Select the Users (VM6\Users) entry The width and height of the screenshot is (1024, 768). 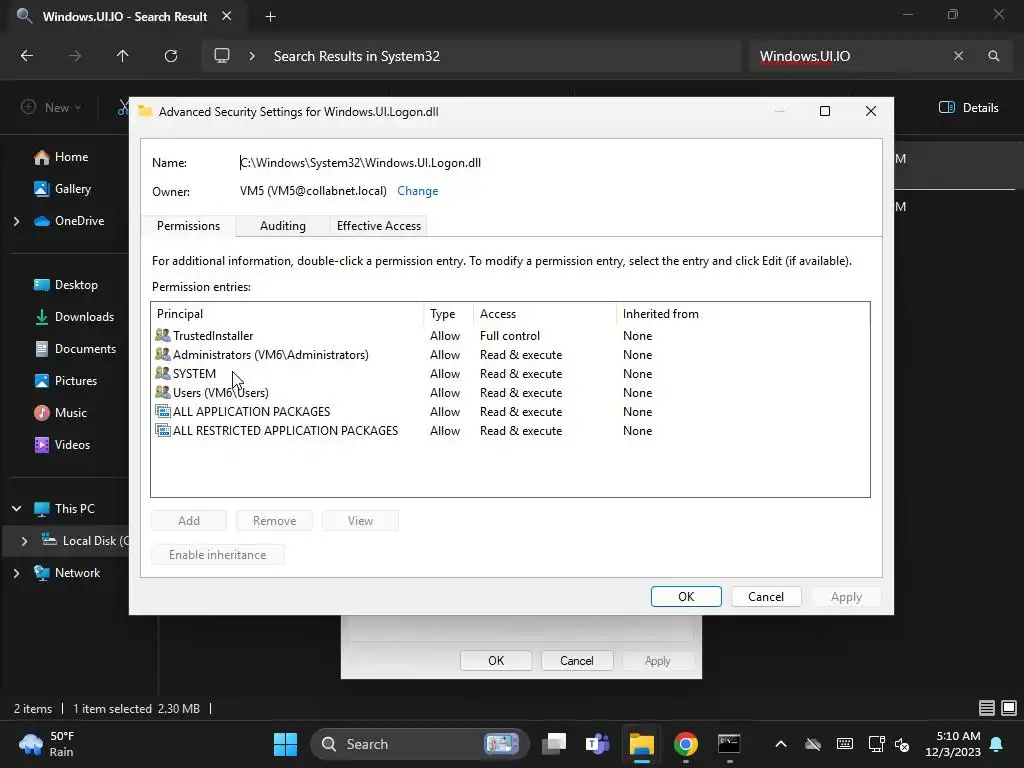(x=509, y=392)
